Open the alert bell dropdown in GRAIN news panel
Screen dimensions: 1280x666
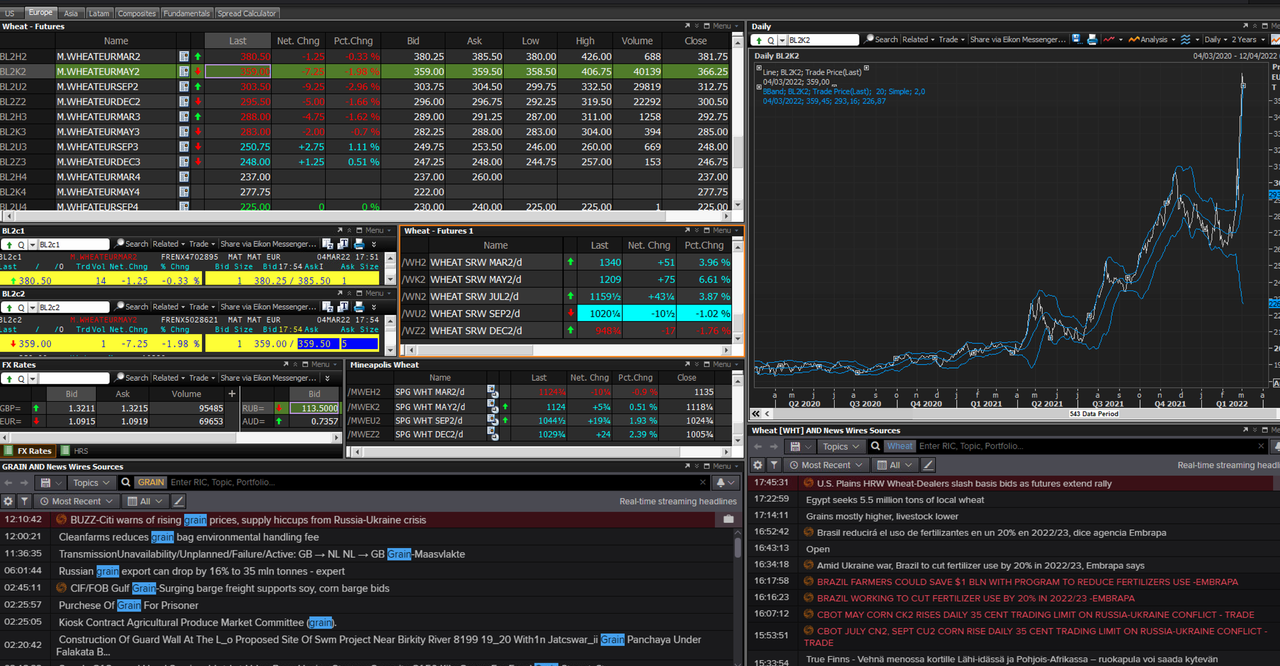pyautogui.click(x=725, y=482)
